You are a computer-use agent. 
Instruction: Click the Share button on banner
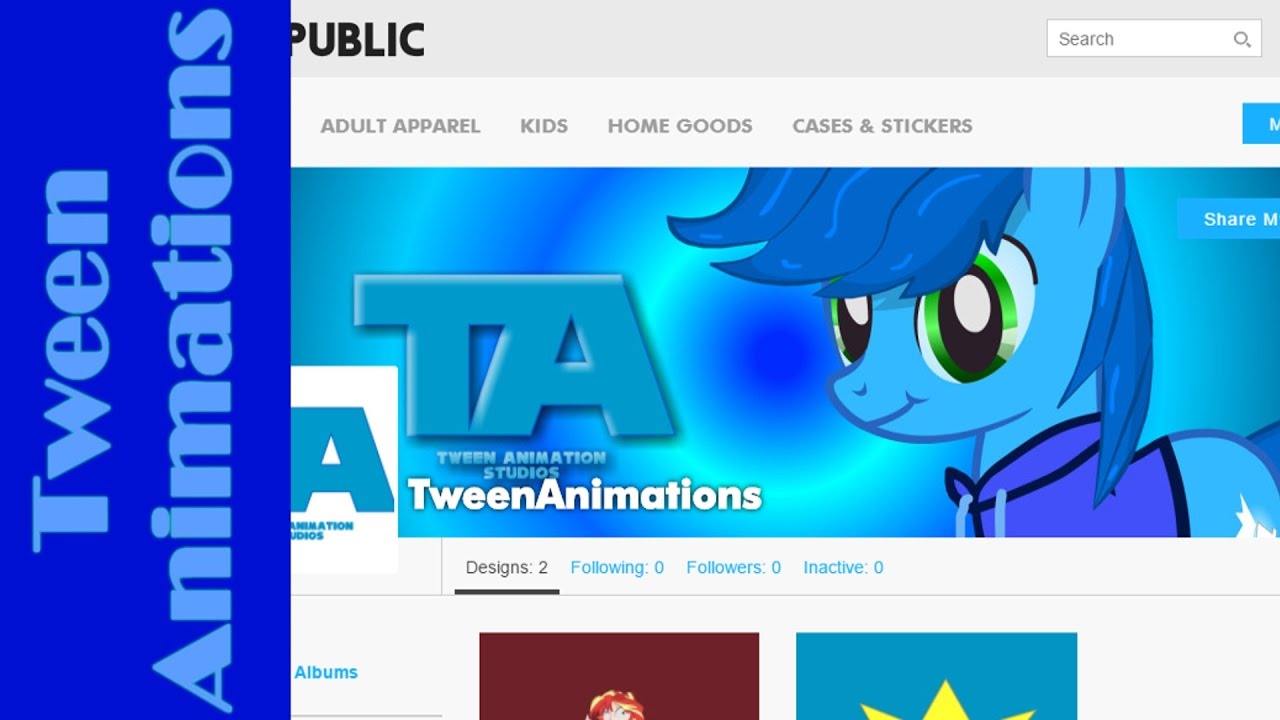[1229, 219]
